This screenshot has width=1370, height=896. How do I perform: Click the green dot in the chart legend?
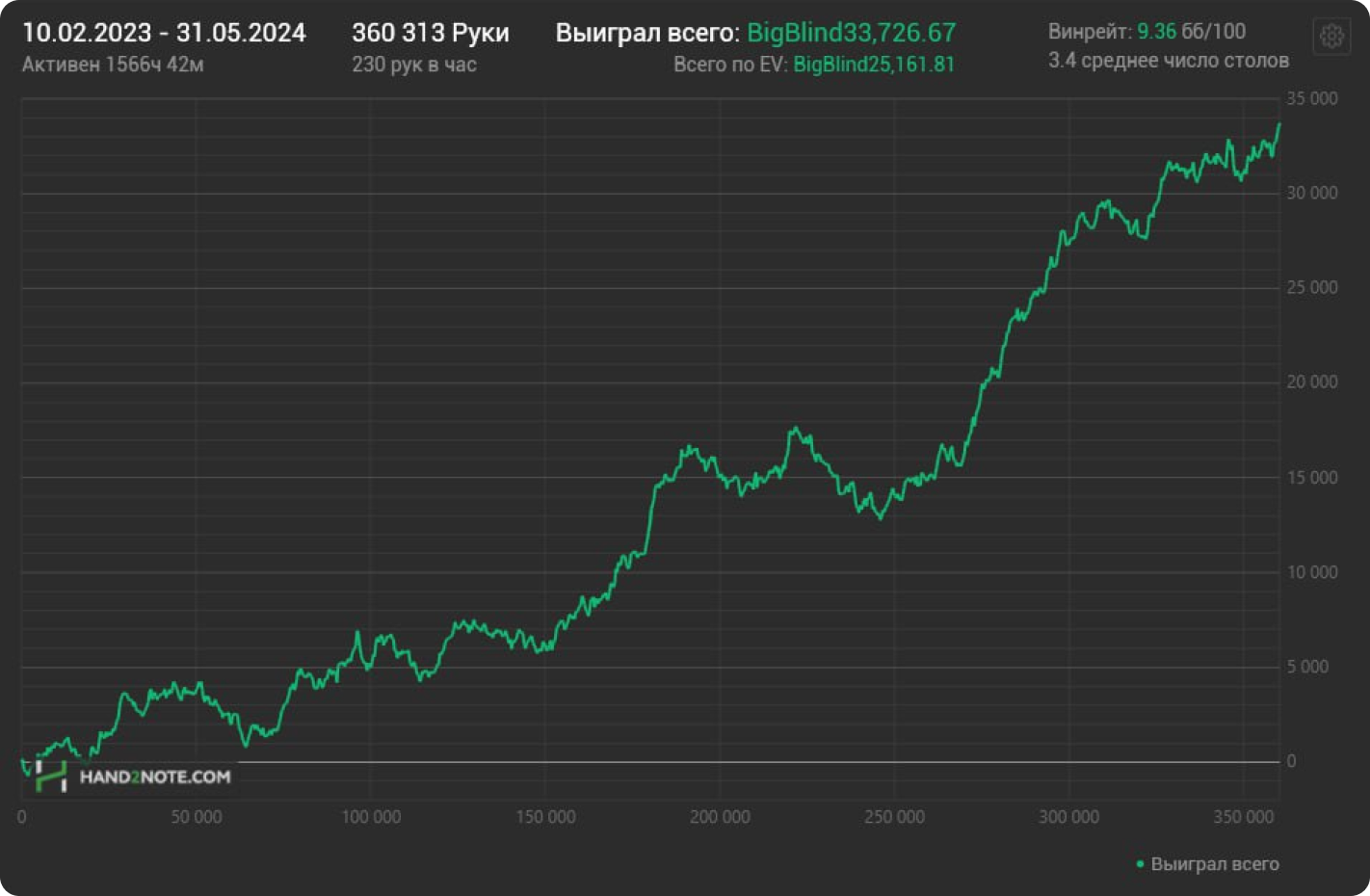pos(1140,864)
